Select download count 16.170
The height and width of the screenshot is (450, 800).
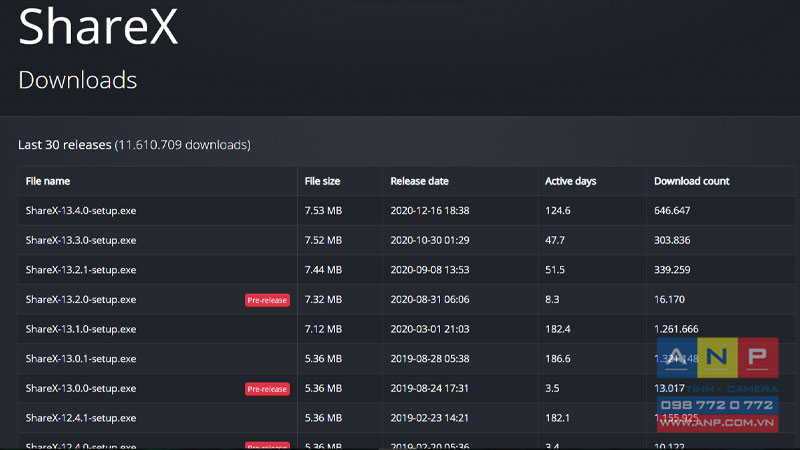point(669,299)
